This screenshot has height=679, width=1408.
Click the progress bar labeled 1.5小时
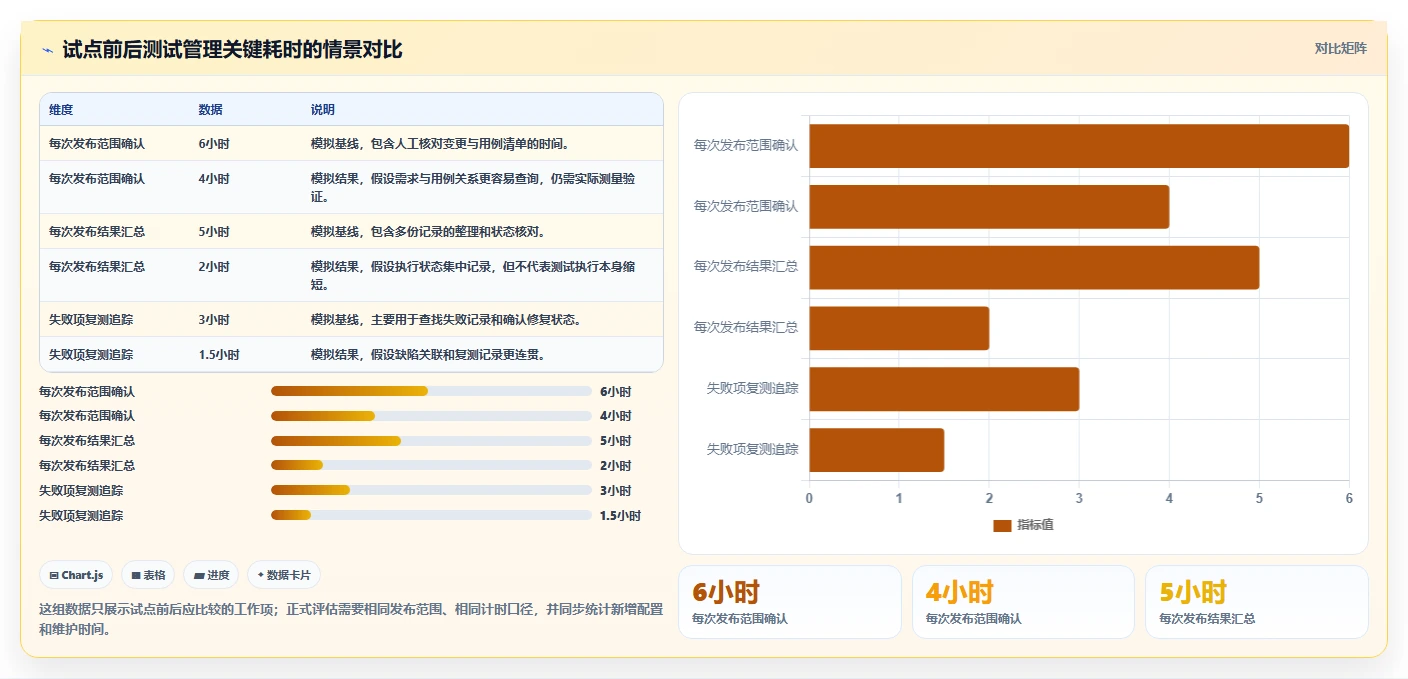click(431, 515)
